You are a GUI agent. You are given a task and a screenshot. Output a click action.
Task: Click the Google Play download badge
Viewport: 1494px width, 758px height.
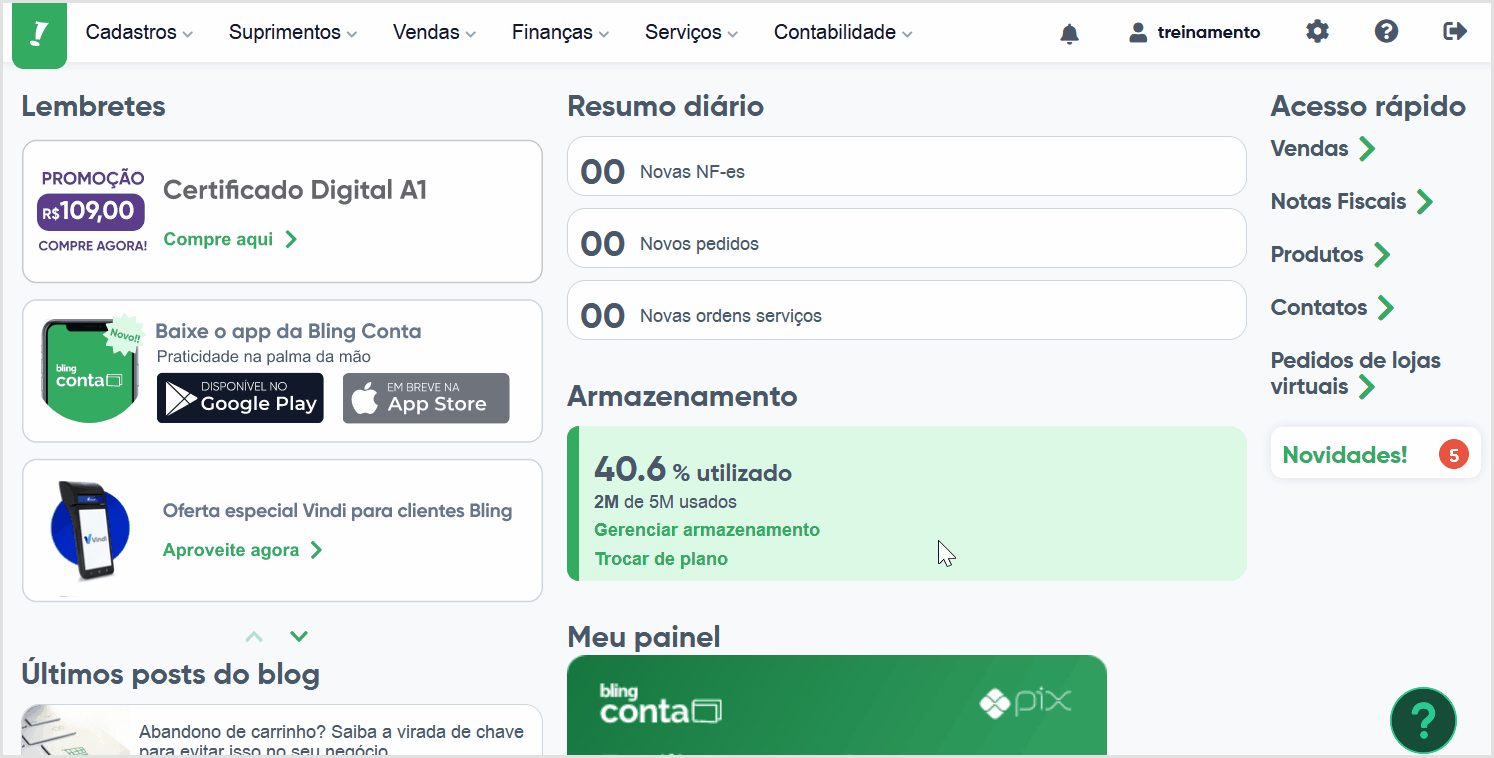[x=240, y=398]
